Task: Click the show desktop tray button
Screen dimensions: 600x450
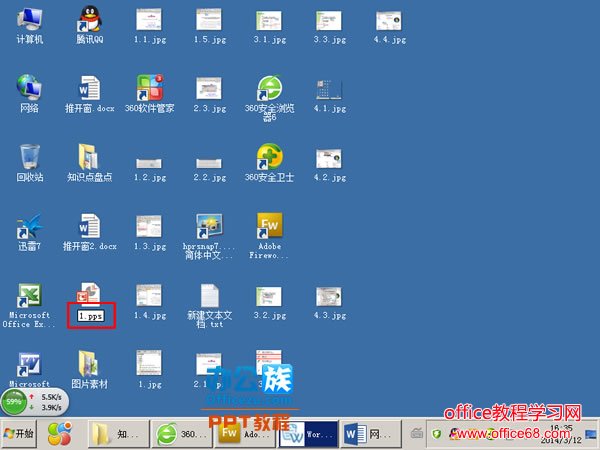Action: click(591, 434)
